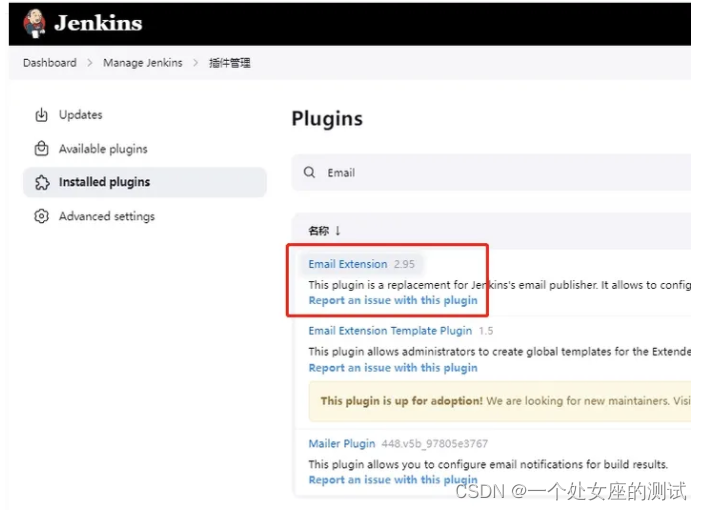The height and width of the screenshot is (510, 702).
Task: Click the sort arrow next to 名称 column
Action: coord(338,231)
